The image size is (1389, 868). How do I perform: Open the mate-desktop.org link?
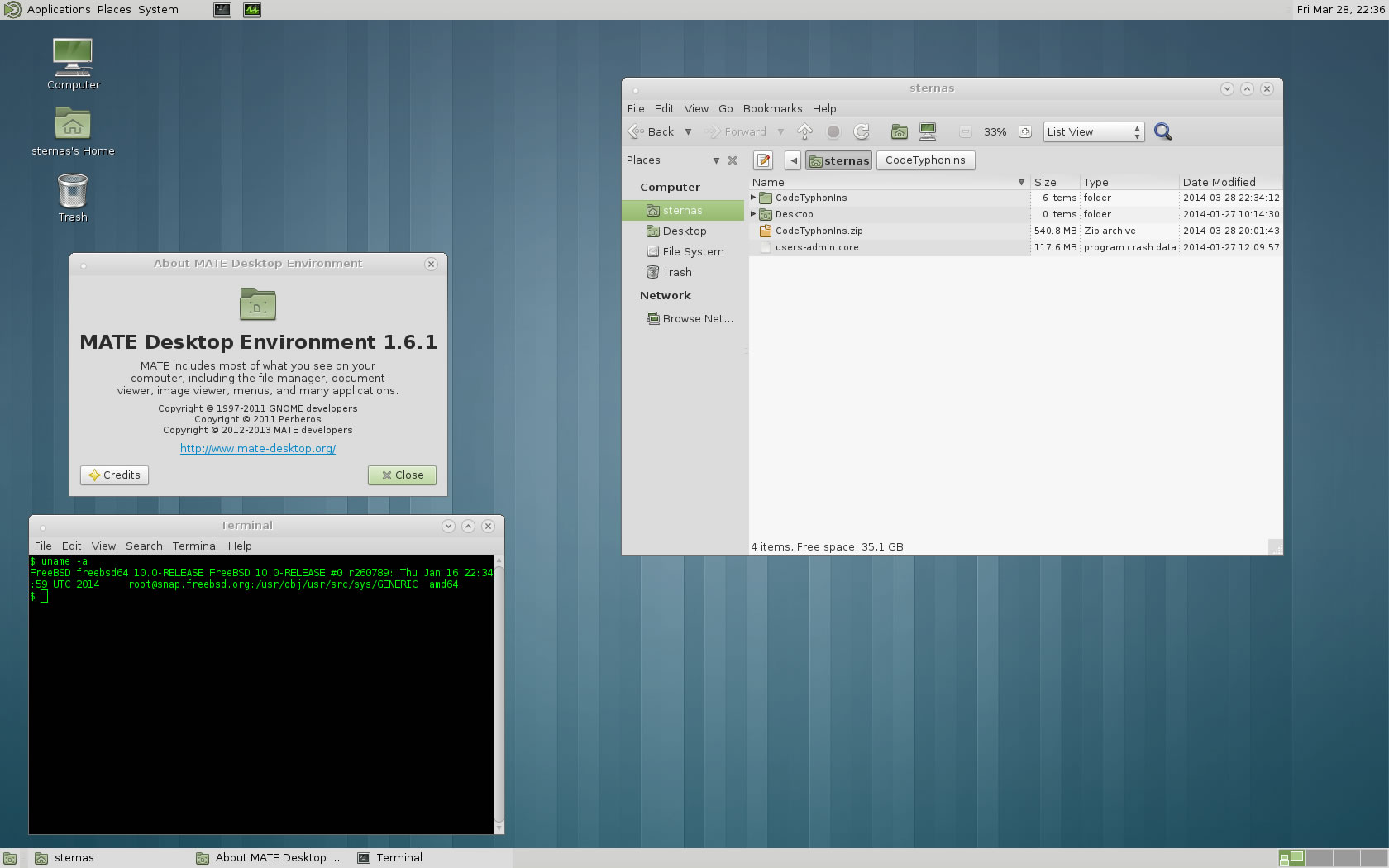tap(258, 448)
